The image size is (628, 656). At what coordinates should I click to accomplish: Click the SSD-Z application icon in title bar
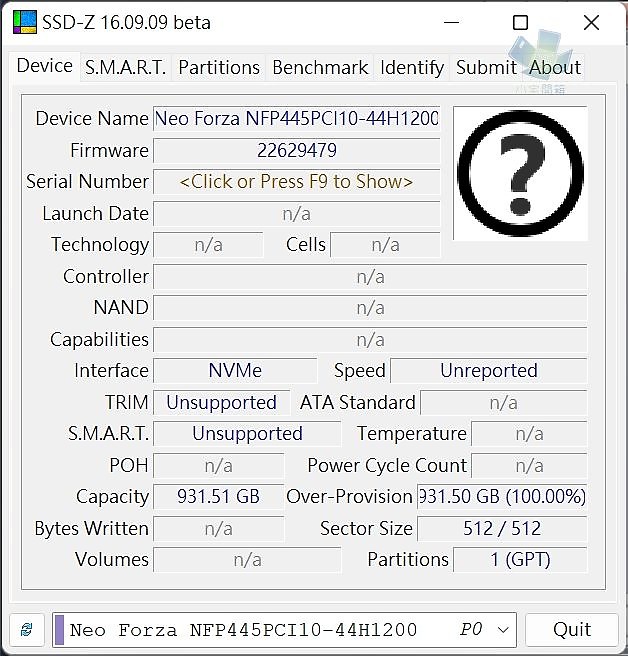coord(25,22)
